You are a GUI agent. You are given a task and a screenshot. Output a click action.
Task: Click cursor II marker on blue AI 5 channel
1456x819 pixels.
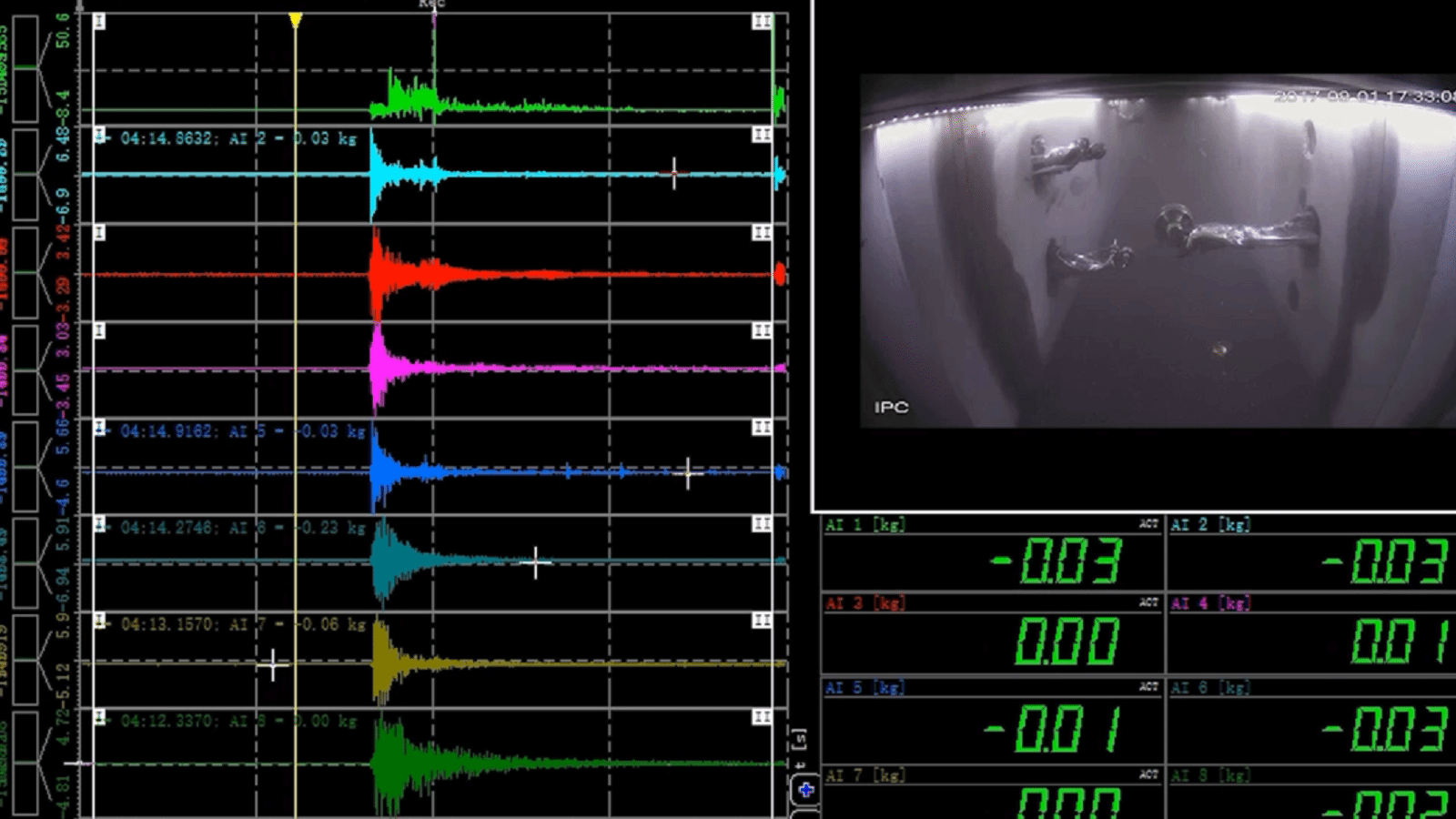click(762, 428)
